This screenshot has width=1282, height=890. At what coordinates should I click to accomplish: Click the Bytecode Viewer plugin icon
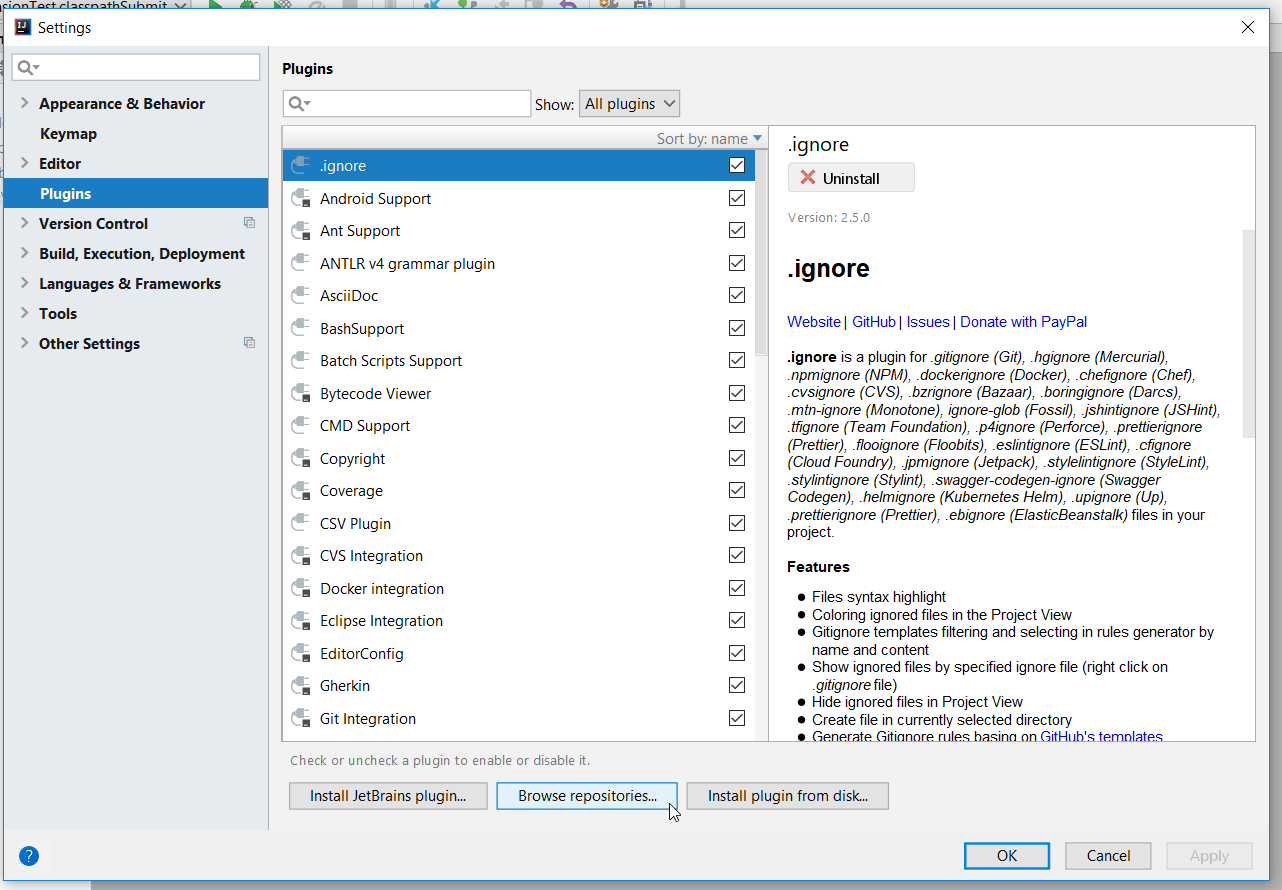point(299,394)
